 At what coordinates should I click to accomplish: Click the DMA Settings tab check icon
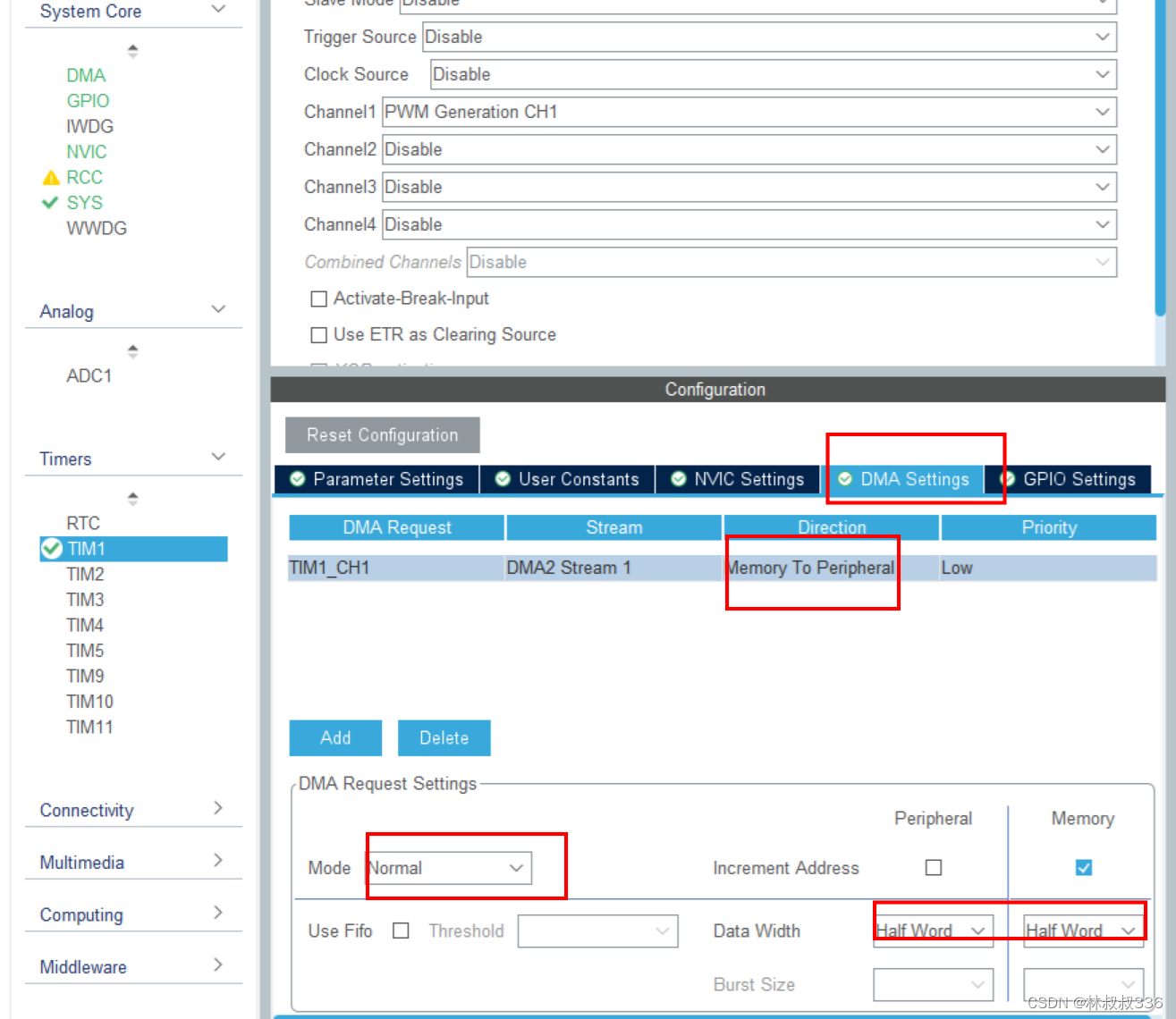[845, 479]
